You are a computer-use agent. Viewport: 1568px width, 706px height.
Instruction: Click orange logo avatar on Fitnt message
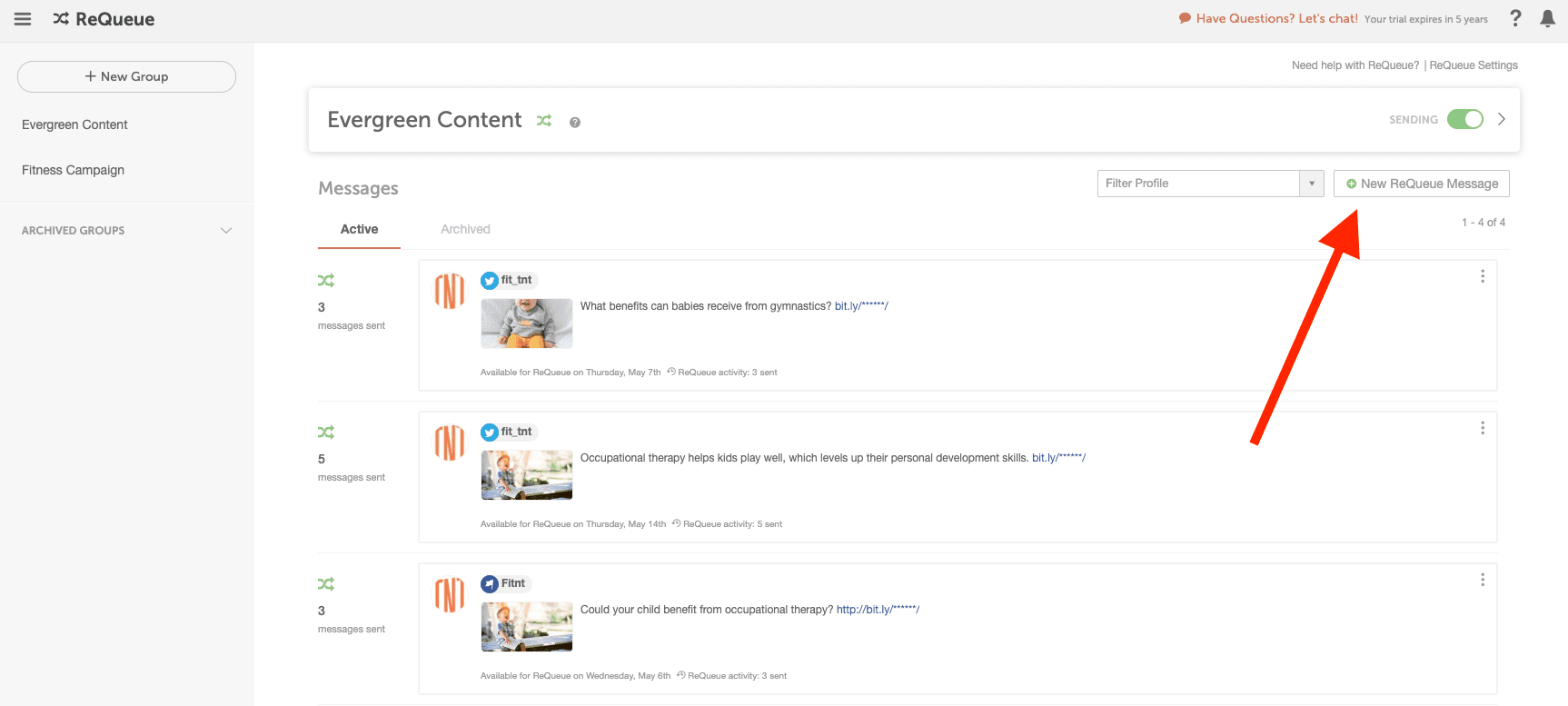450,594
